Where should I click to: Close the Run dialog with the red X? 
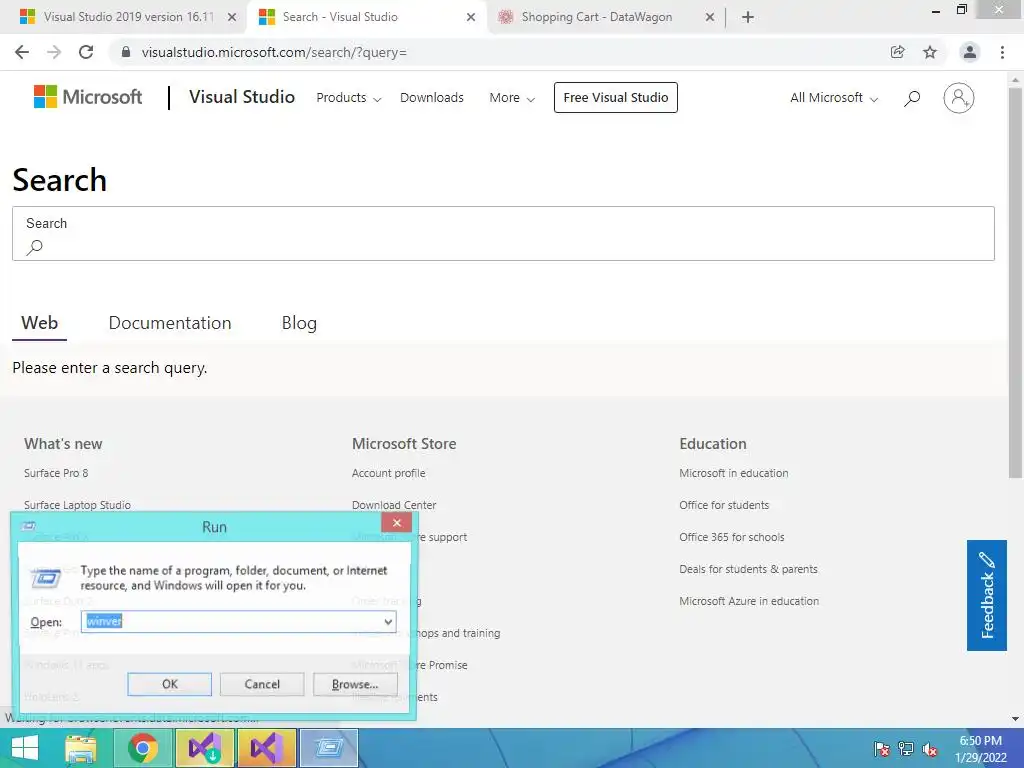pos(396,522)
